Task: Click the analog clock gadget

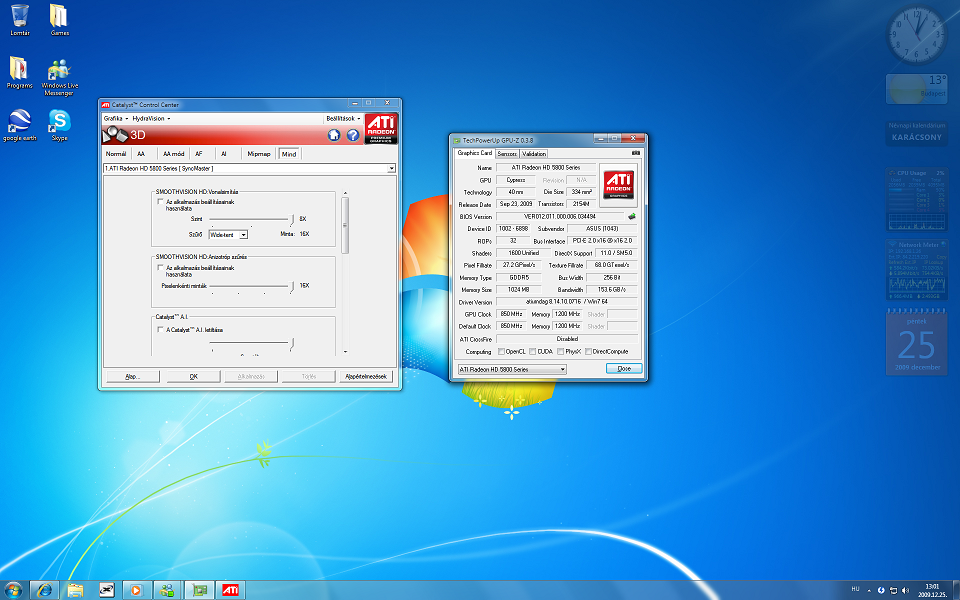Action: (x=917, y=34)
